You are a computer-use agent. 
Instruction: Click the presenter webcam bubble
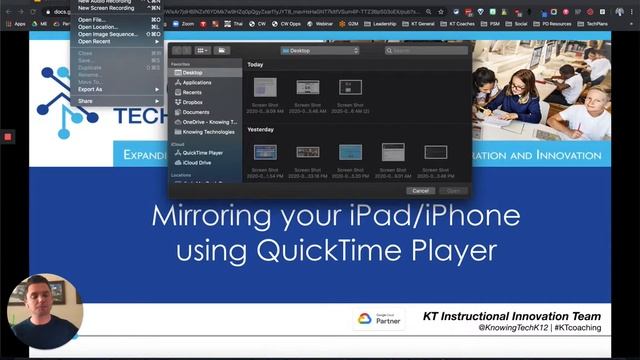coord(45,312)
